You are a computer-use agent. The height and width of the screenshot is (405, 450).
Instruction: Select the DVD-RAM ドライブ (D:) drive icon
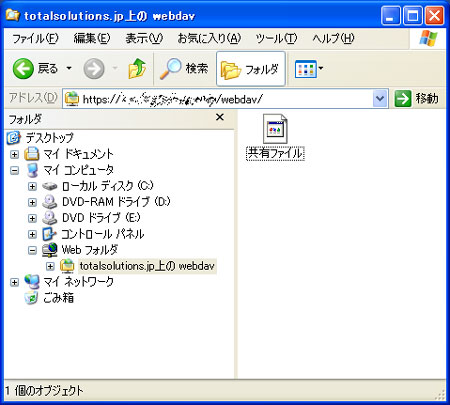coord(50,202)
